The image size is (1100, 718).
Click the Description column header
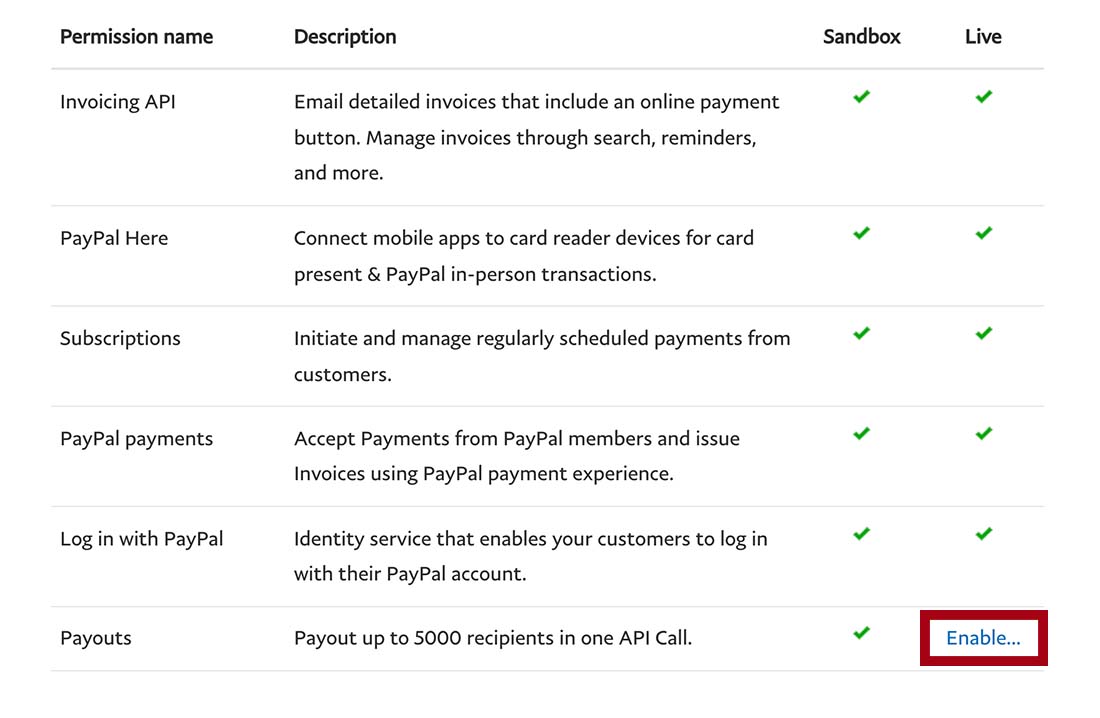click(x=345, y=37)
